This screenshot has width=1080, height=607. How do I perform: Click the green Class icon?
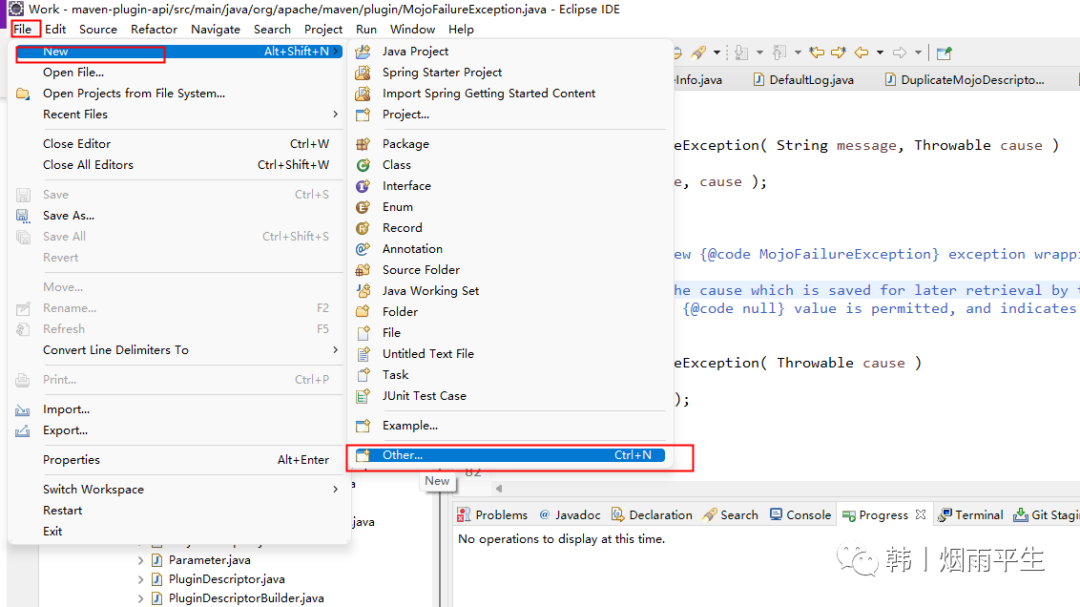(x=363, y=165)
